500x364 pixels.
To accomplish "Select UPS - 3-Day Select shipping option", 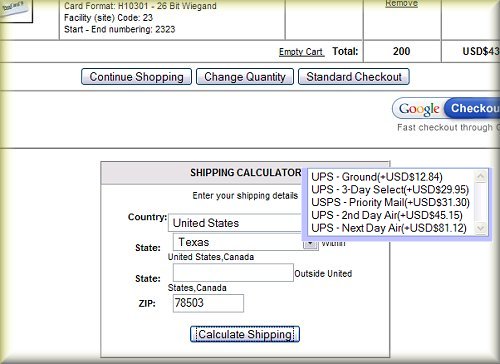I will point(390,189).
